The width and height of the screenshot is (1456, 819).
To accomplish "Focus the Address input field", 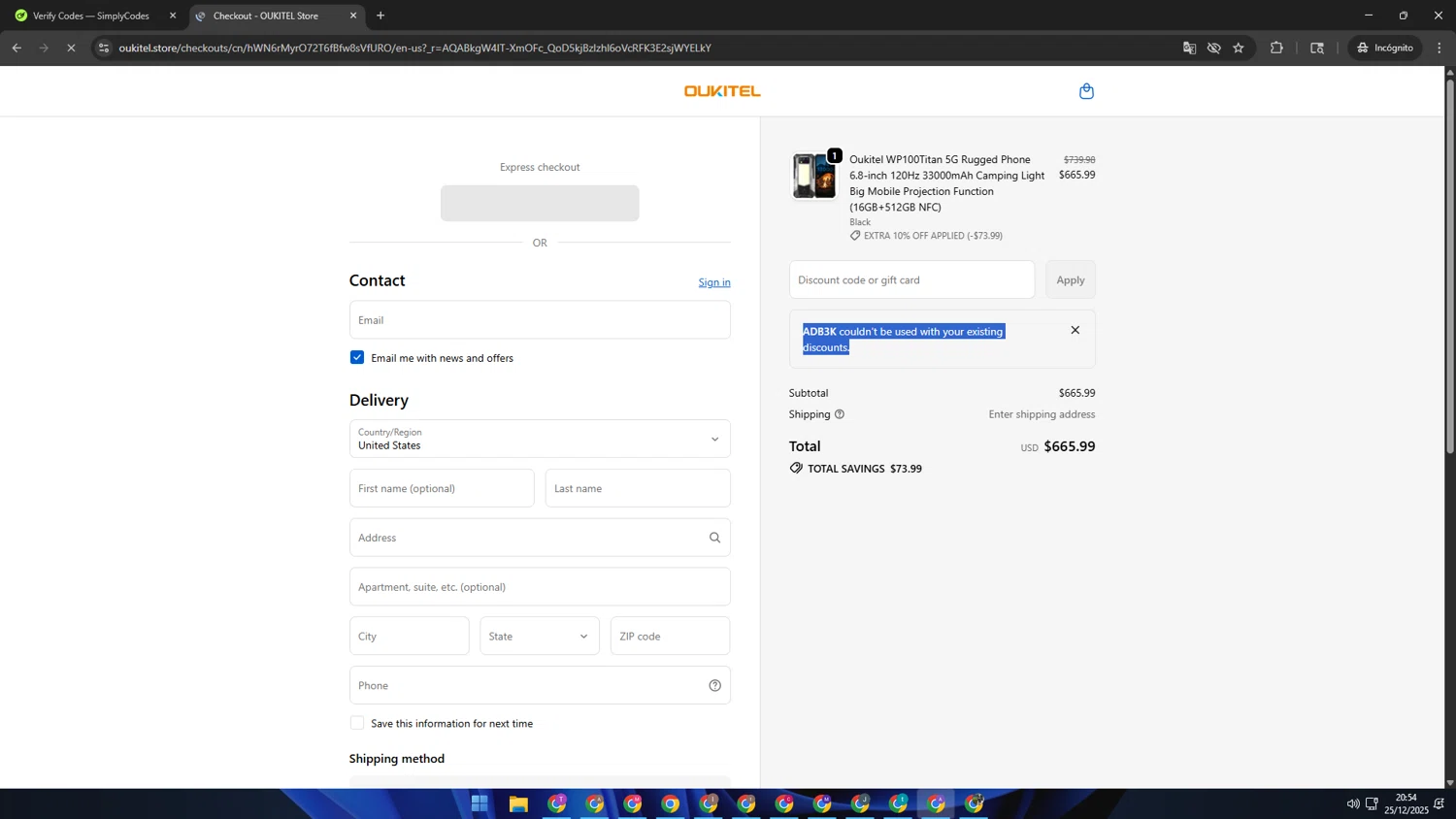I will [540, 538].
